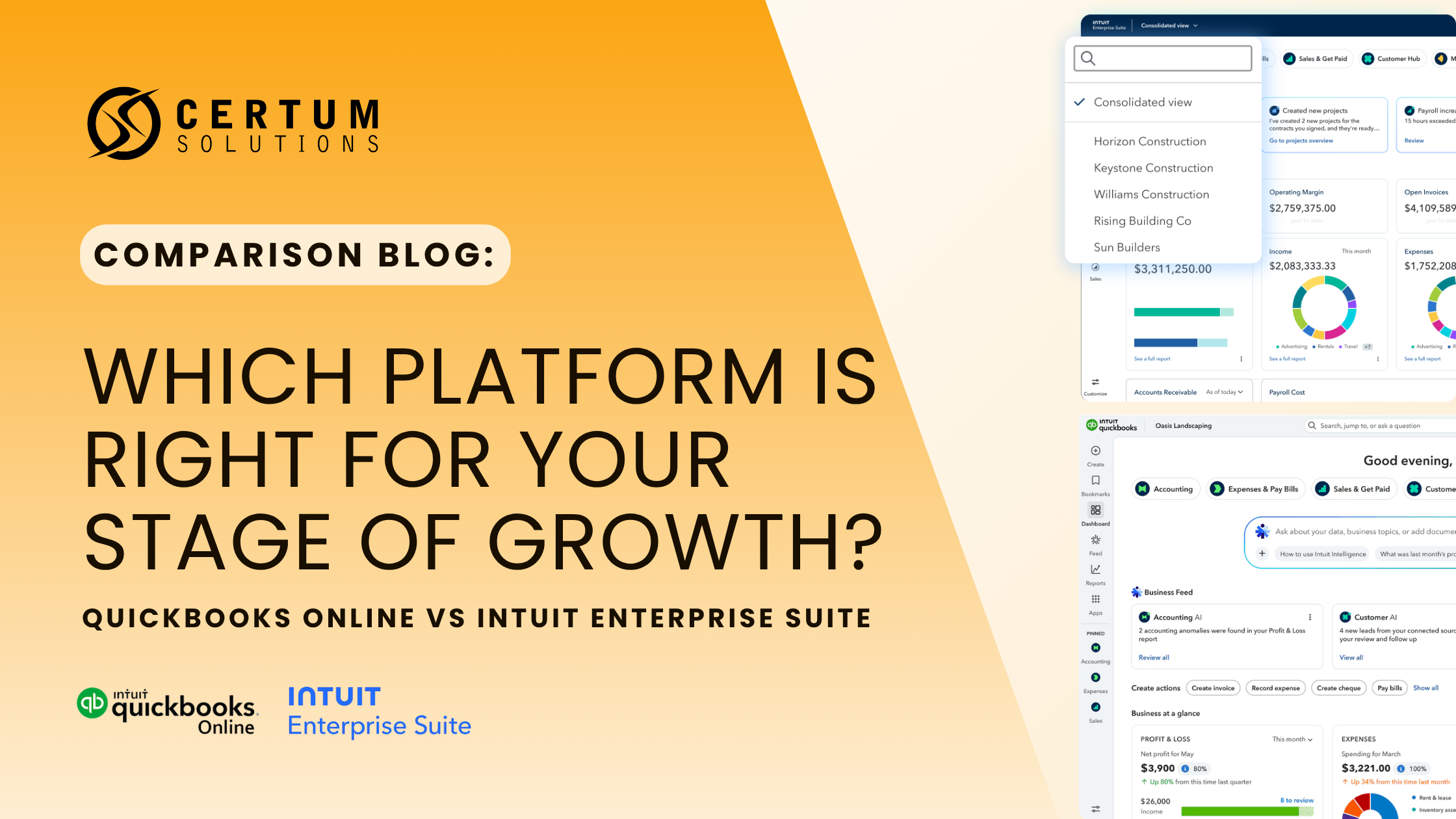Click the sliders icon at QuickBooks sidebar bottom
The image size is (1456, 819).
coord(1095,809)
